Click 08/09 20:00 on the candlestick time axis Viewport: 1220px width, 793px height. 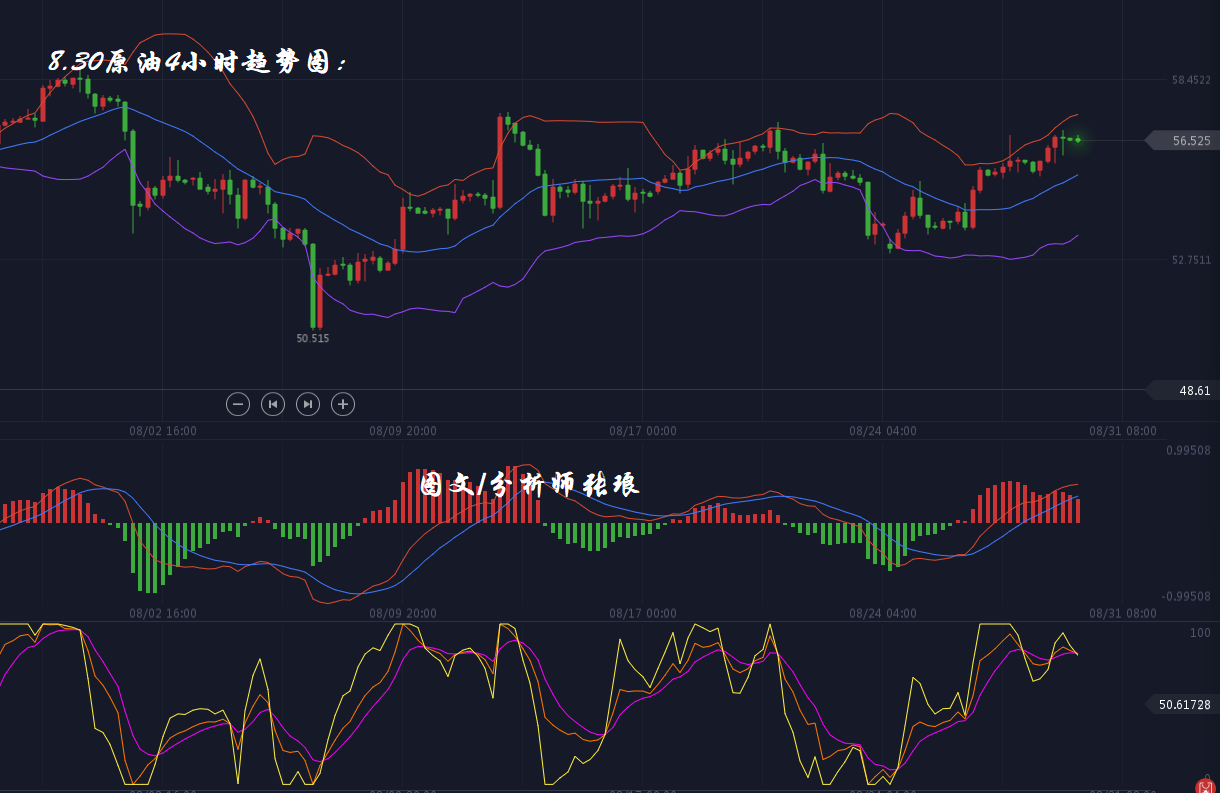click(x=403, y=431)
